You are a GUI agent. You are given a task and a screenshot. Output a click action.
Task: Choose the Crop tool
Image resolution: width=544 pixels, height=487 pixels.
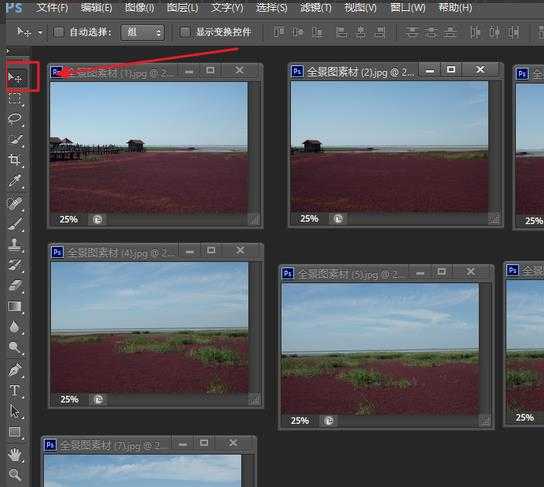(15, 160)
